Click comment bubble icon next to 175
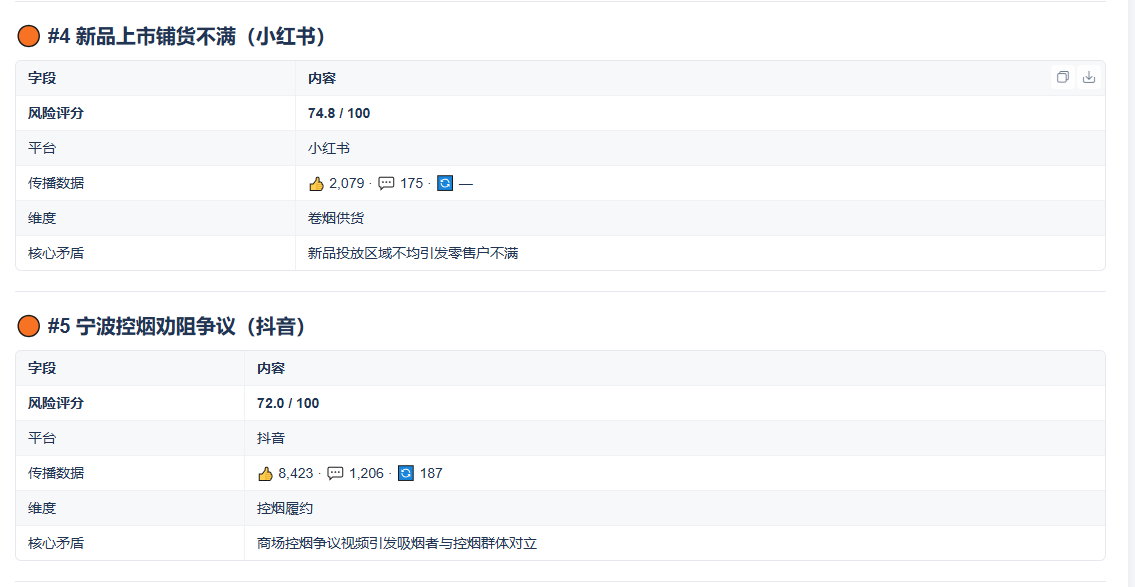Viewport: 1135px width, 587px height. pos(387,184)
